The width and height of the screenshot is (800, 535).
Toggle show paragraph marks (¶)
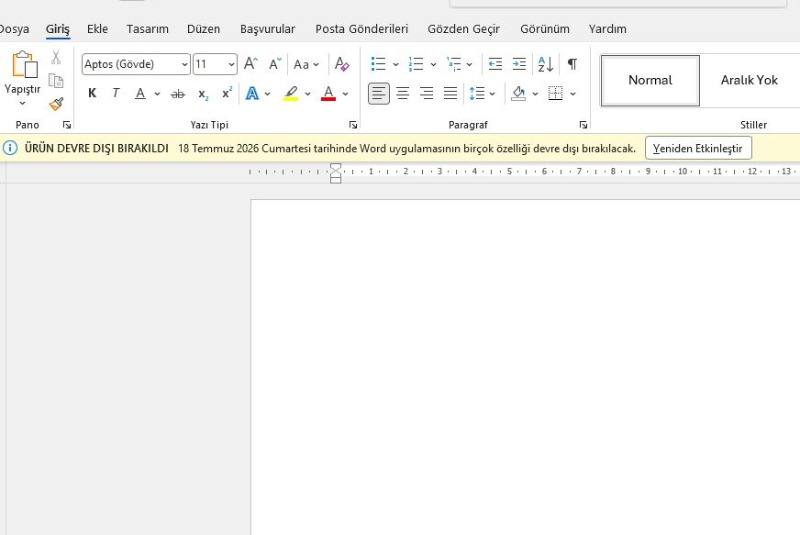572,64
